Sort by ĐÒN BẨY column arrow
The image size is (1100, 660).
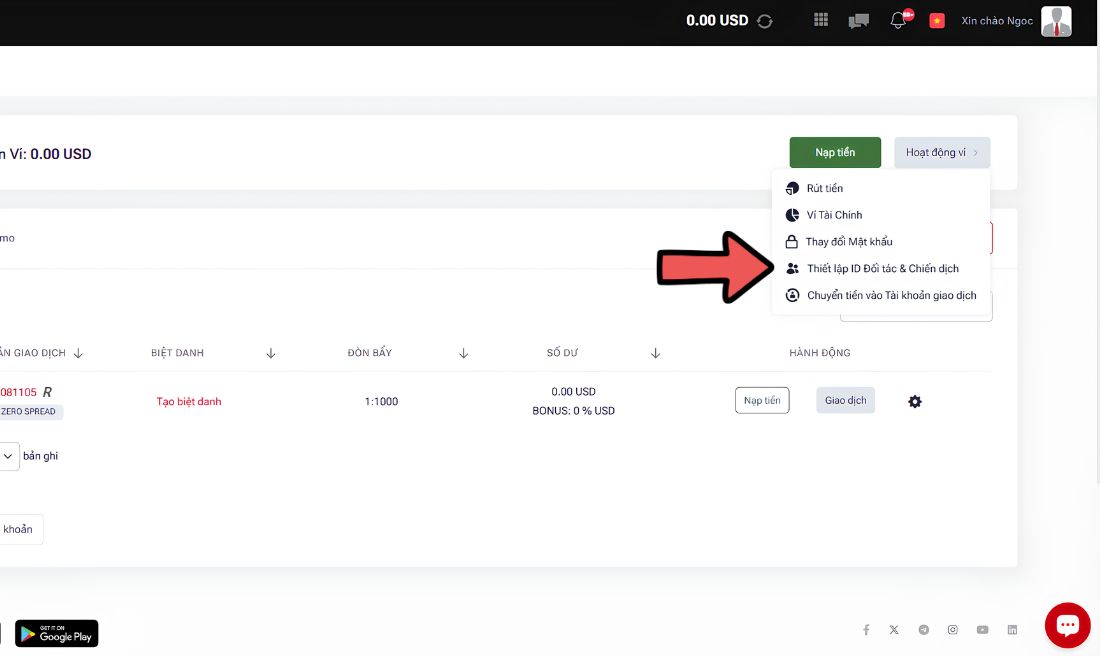464,353
